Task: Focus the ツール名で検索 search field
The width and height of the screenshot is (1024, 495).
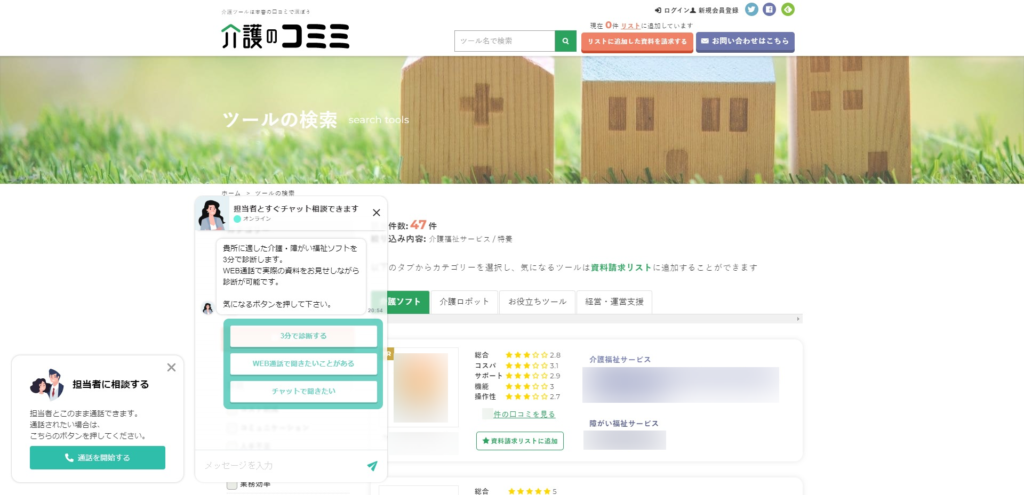Action: coord(505,40)
